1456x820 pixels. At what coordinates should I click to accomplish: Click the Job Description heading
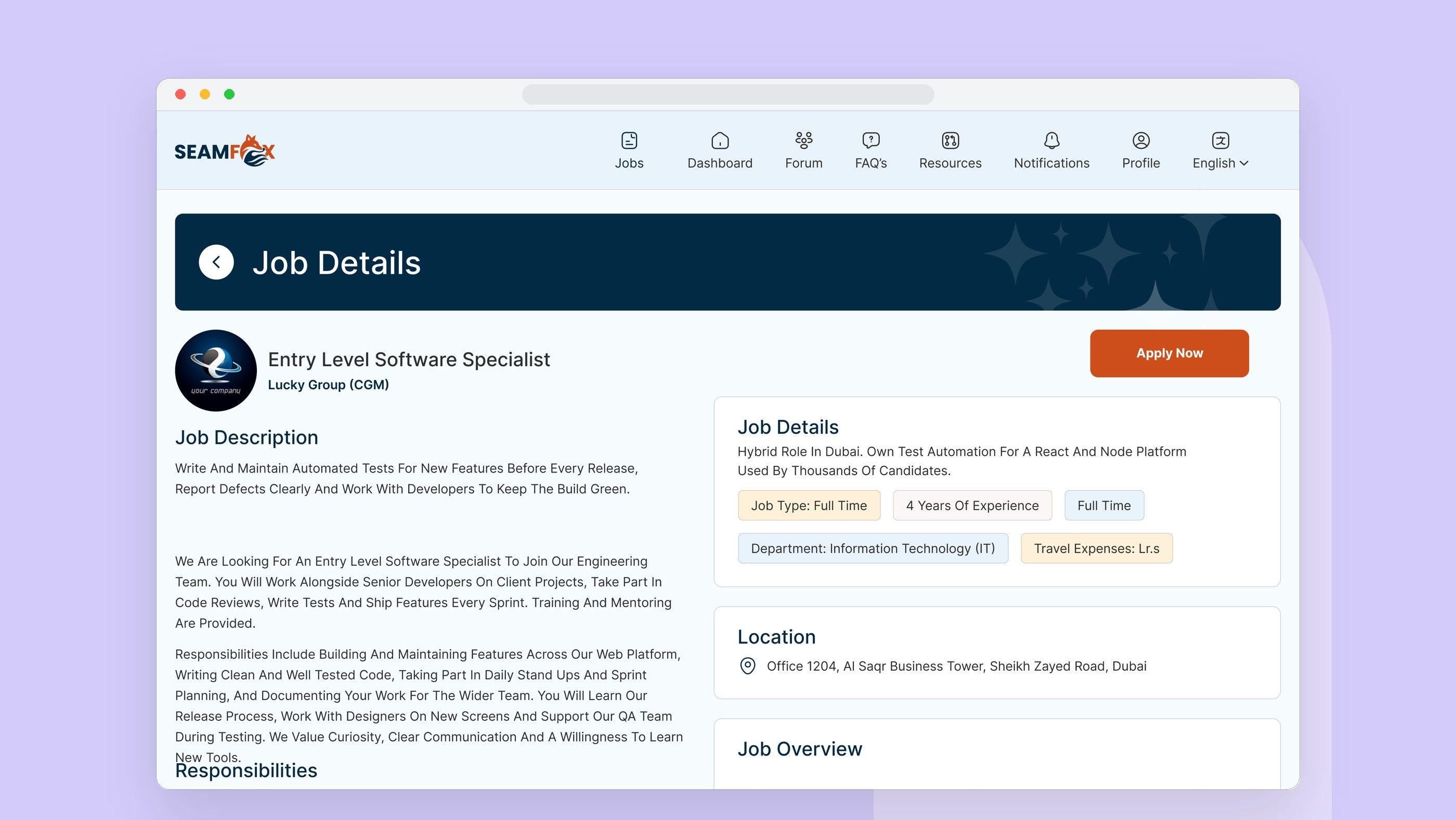click(x=246, y=437)
